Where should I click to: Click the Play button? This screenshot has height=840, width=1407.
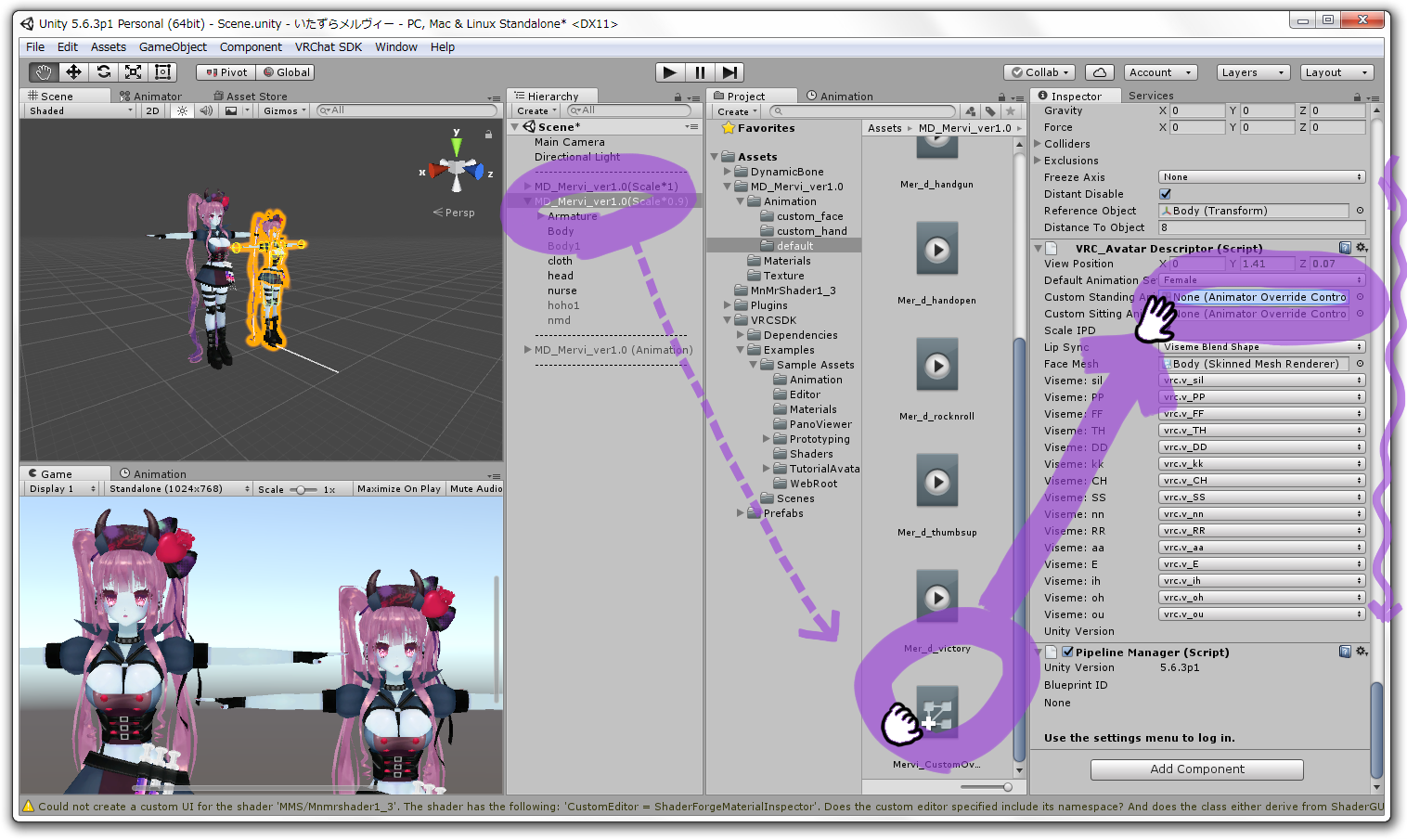pyautogui.click(x=669, y=71)
